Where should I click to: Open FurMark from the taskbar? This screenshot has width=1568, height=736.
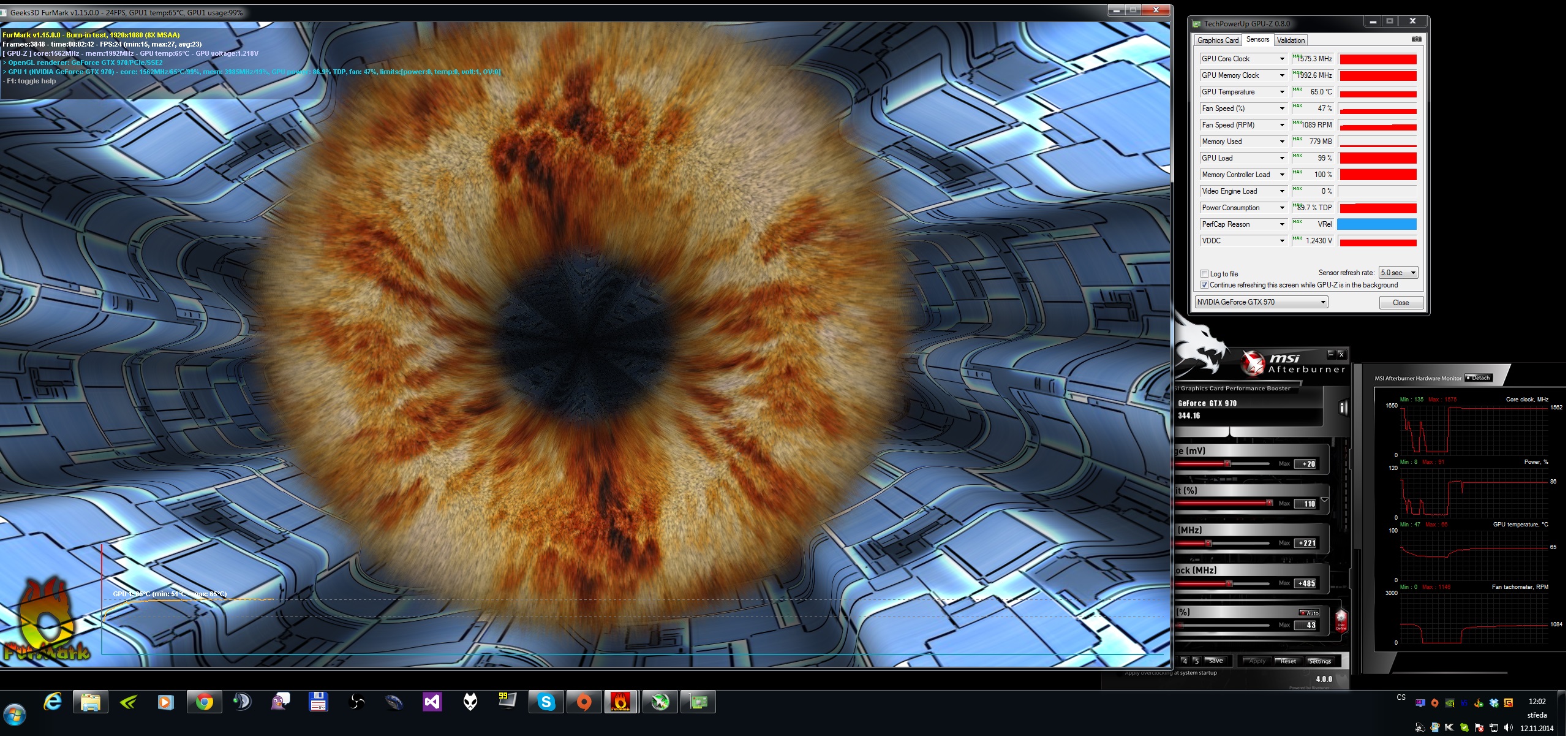coord(620,702)
